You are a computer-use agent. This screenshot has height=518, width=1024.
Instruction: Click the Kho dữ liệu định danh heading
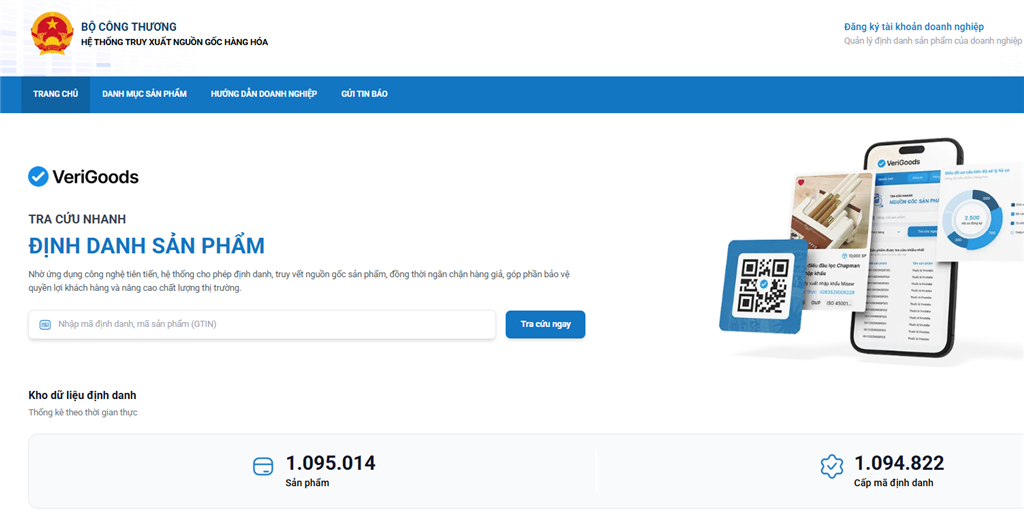82,395
